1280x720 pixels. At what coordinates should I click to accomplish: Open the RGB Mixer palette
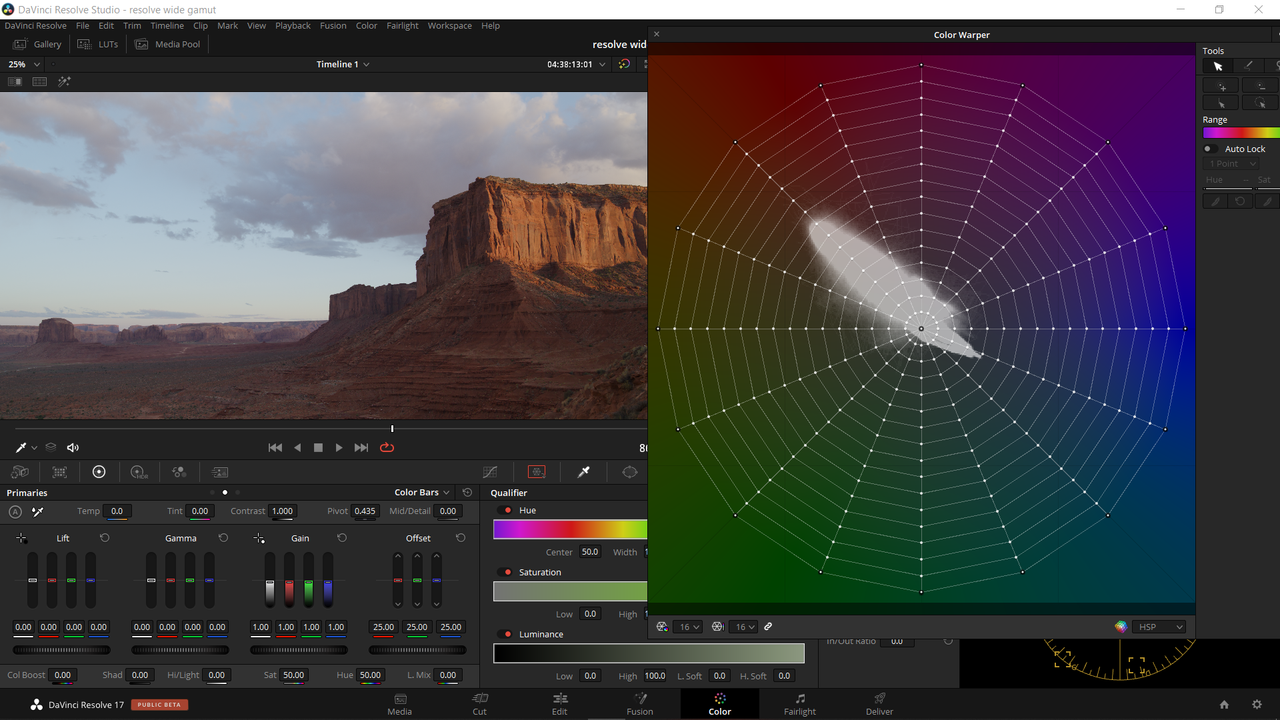point(179,472)
